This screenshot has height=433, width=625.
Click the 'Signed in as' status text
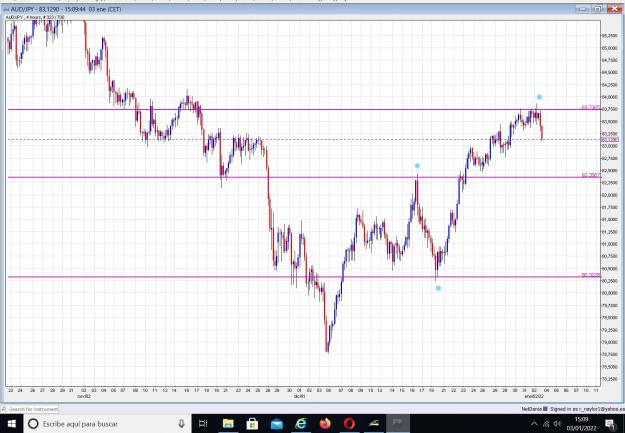point(586,409)
